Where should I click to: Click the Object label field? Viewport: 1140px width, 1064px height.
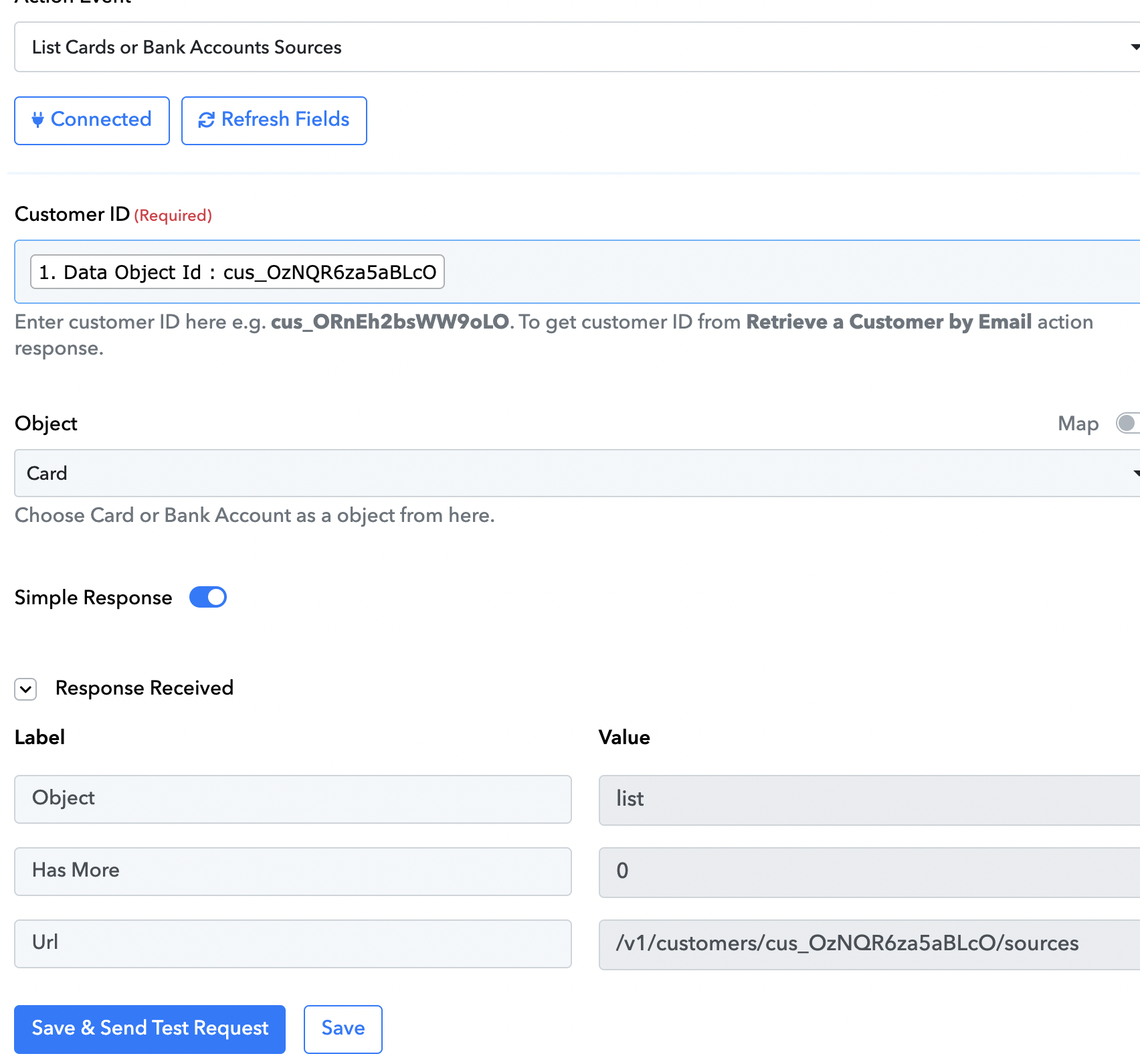293,799
